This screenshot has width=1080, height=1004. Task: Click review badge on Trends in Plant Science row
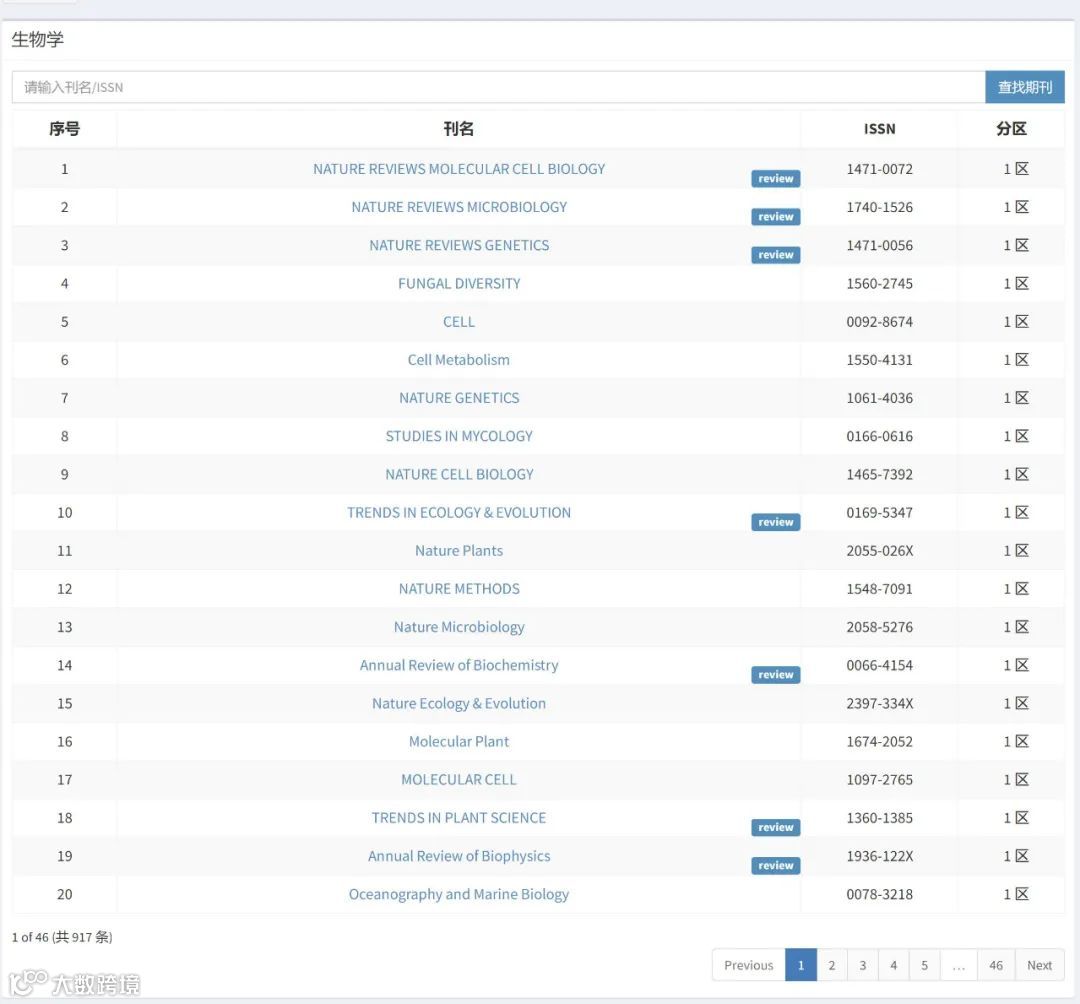tap(776, 828)
